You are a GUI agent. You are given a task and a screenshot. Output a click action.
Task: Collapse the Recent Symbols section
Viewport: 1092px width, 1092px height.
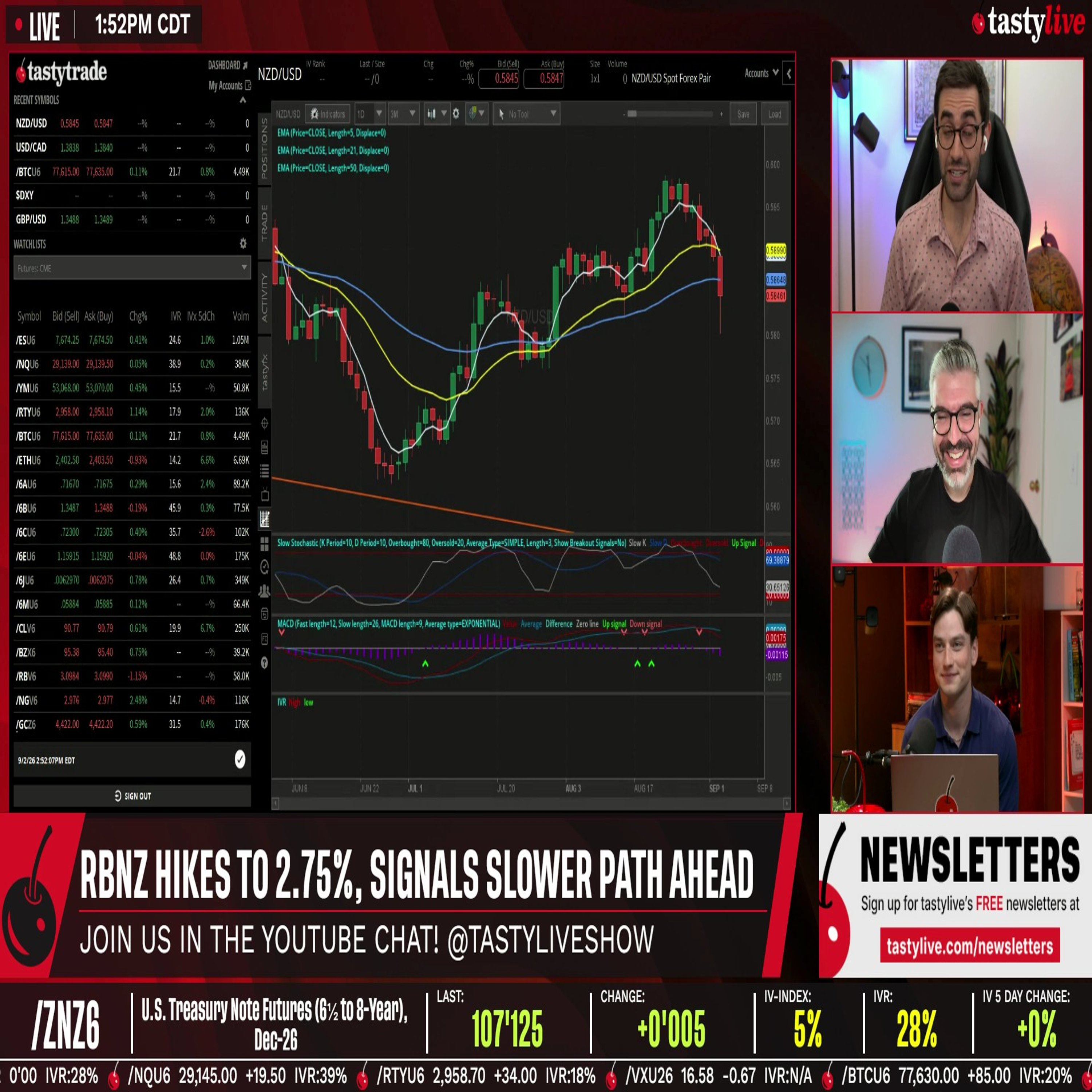coord(243,100)
